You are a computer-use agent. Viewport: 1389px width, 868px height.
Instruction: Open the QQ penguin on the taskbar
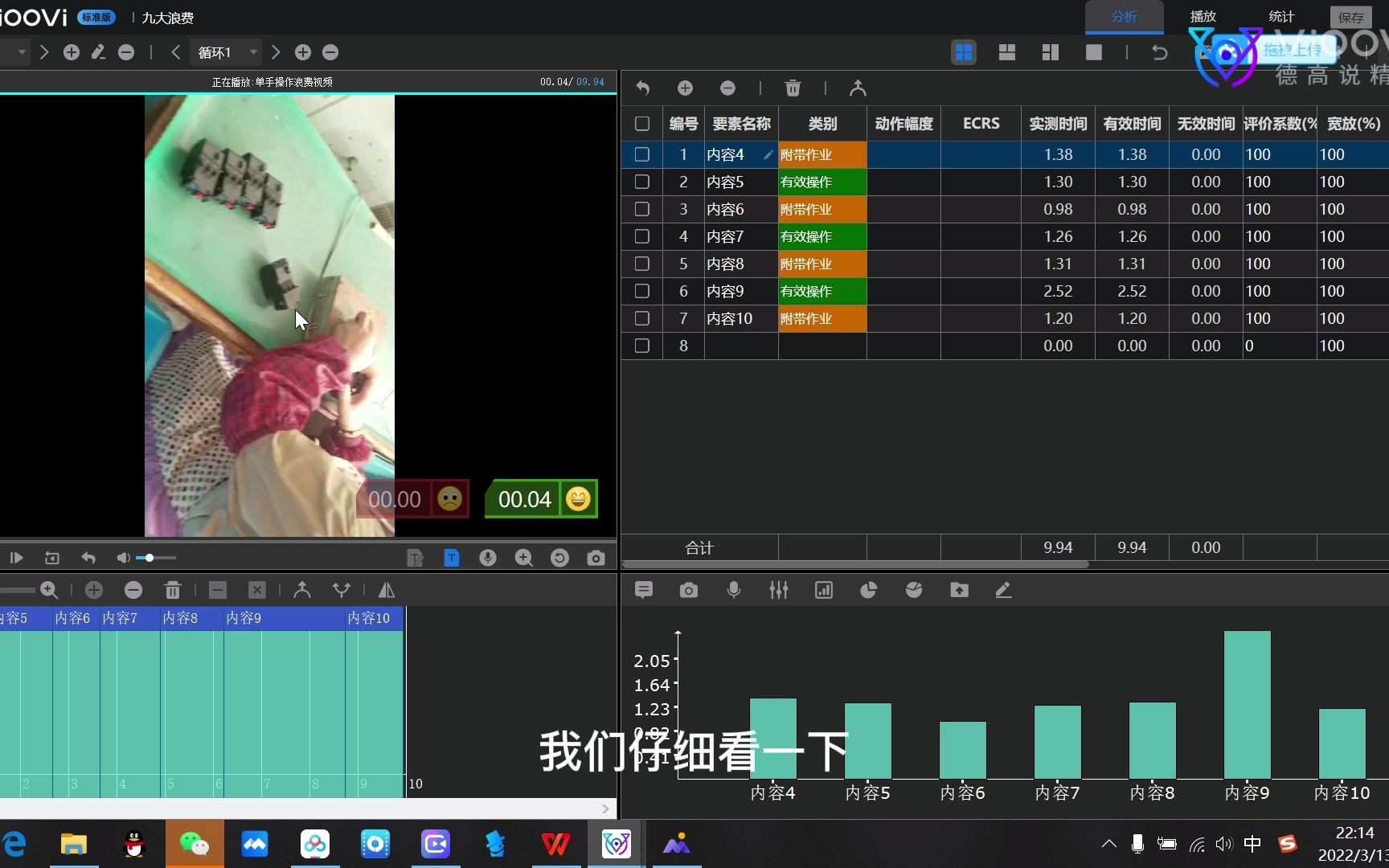[134, 844]
